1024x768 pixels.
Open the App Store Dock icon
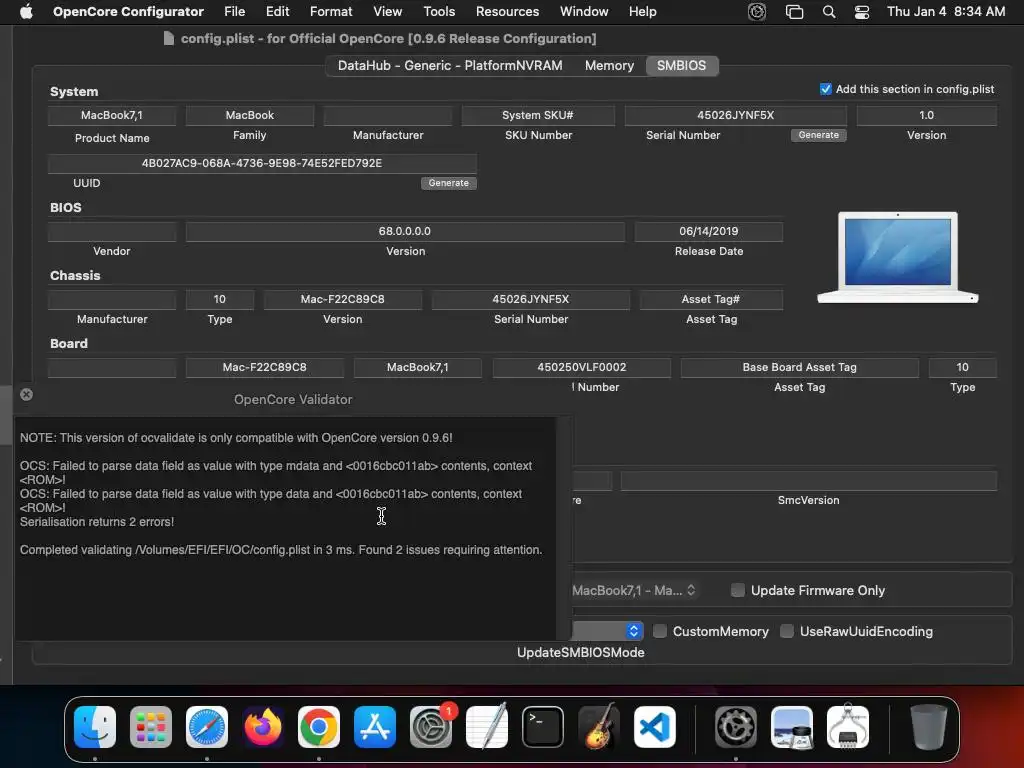375,727
